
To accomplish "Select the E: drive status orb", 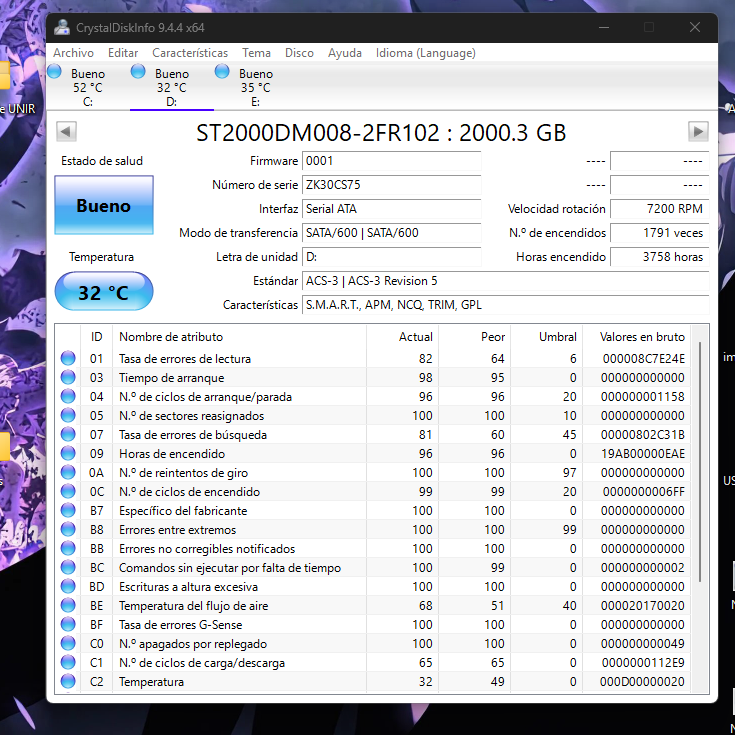I will [222, 72].
